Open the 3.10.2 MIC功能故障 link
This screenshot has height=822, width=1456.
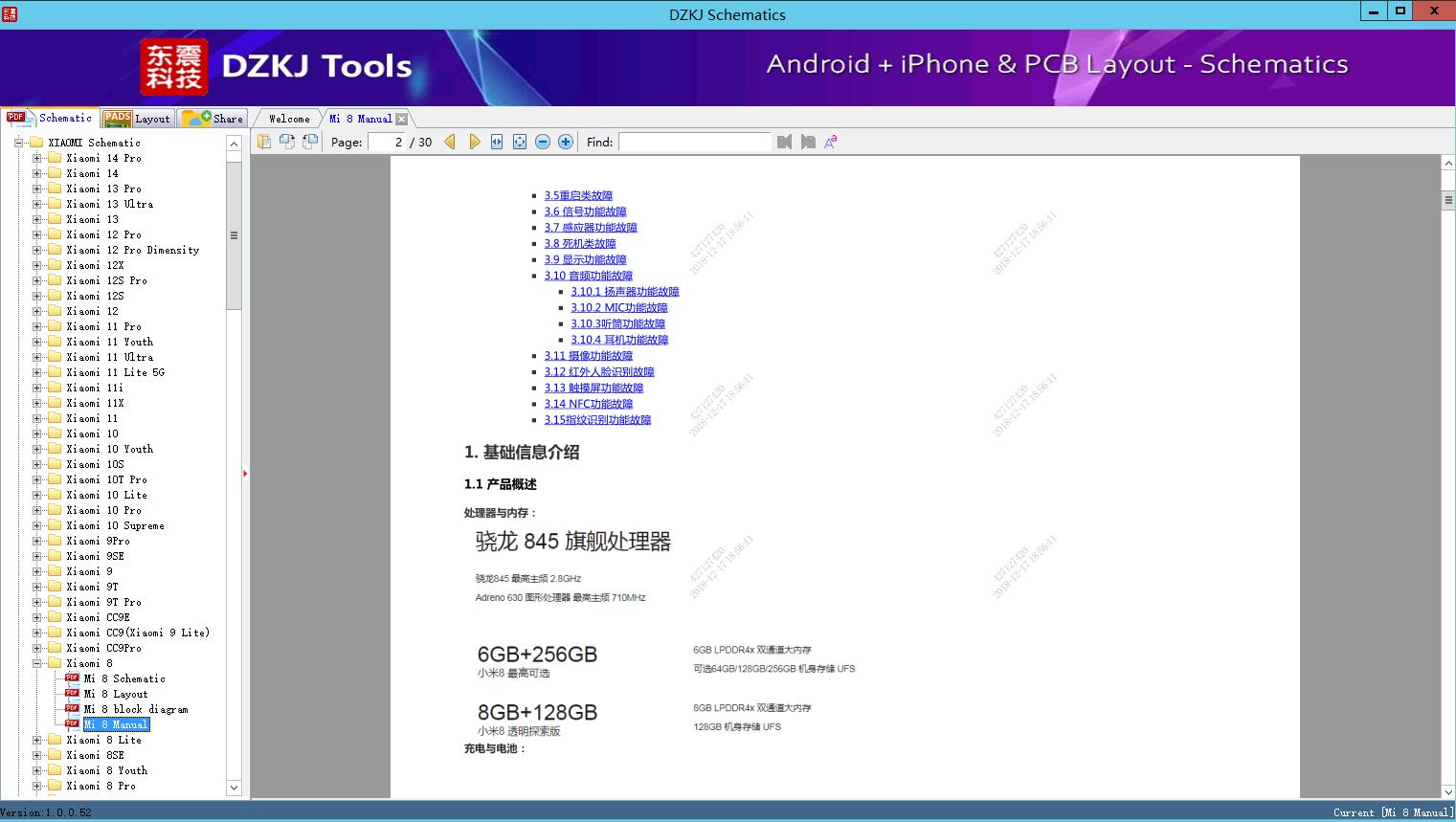[x=619, y=308]
